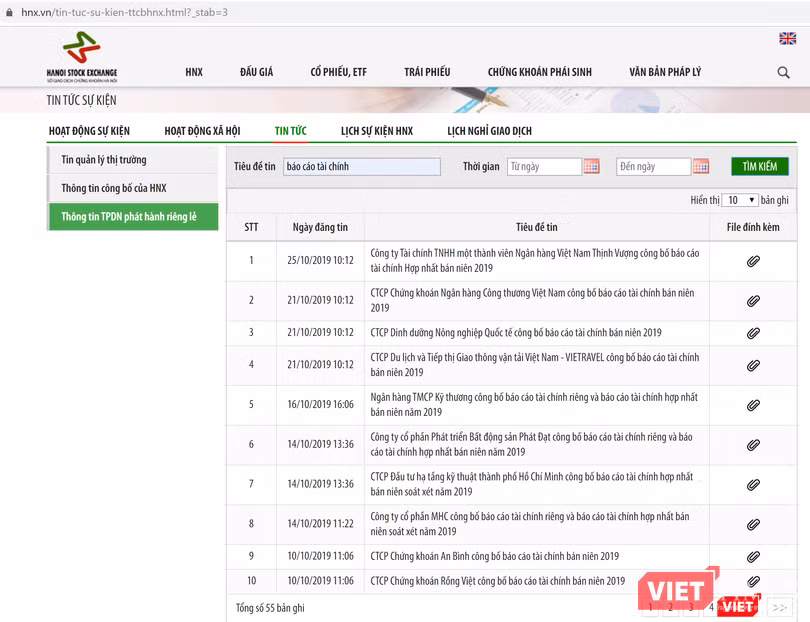Open attachment for the Ngân hàng Việt Nam Thịnh Vượng row
Image resolution: width=810 pixels, height=622 pixels.
(753, 260)
